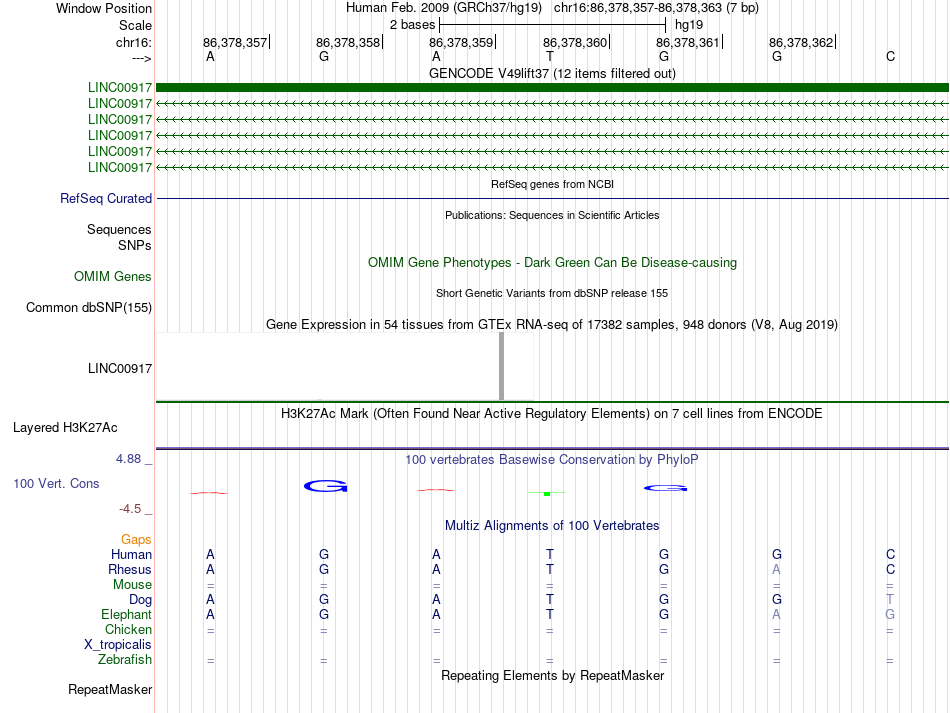Click the GTEx Gene Expression track title

click(x=552, y=324)
